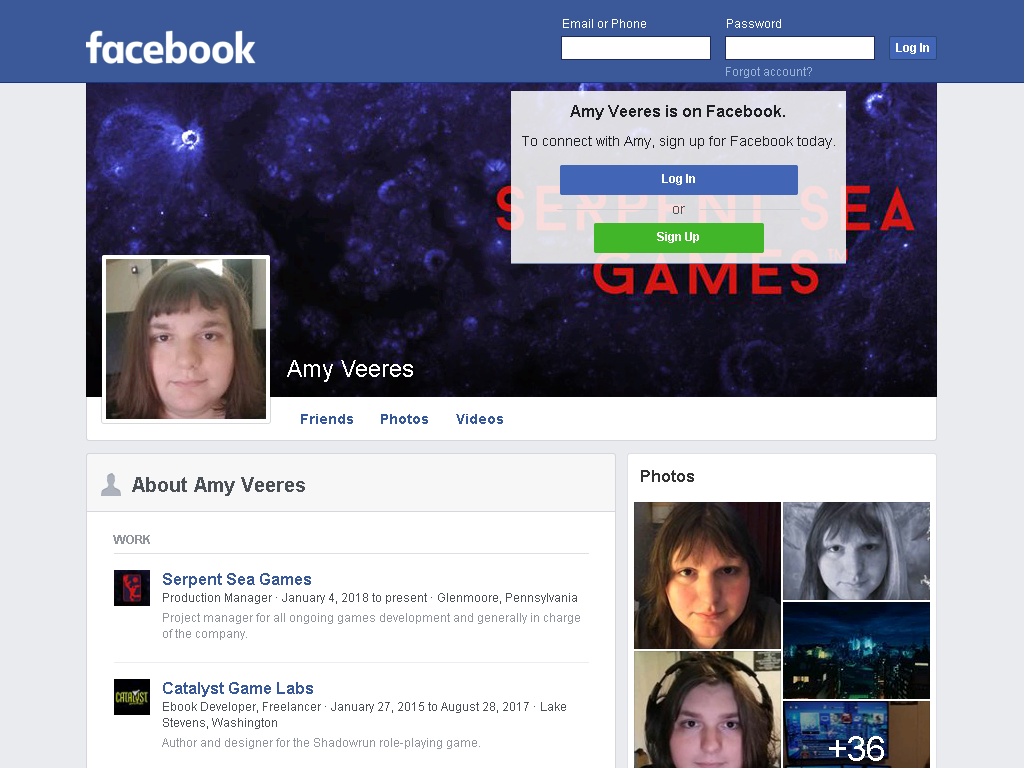Open the Catalyst Game Labs page link
The height and width of the screenshot is (768, 1024).
click(x=238, y=688)
